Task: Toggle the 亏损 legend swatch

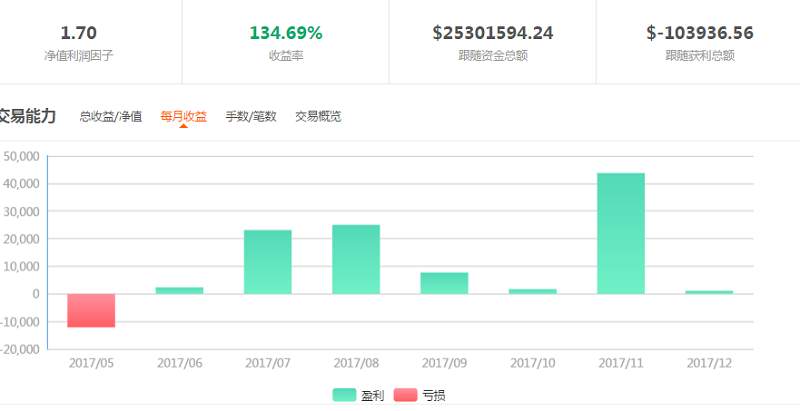Action: pyautogui.click(x=405, y=395)
